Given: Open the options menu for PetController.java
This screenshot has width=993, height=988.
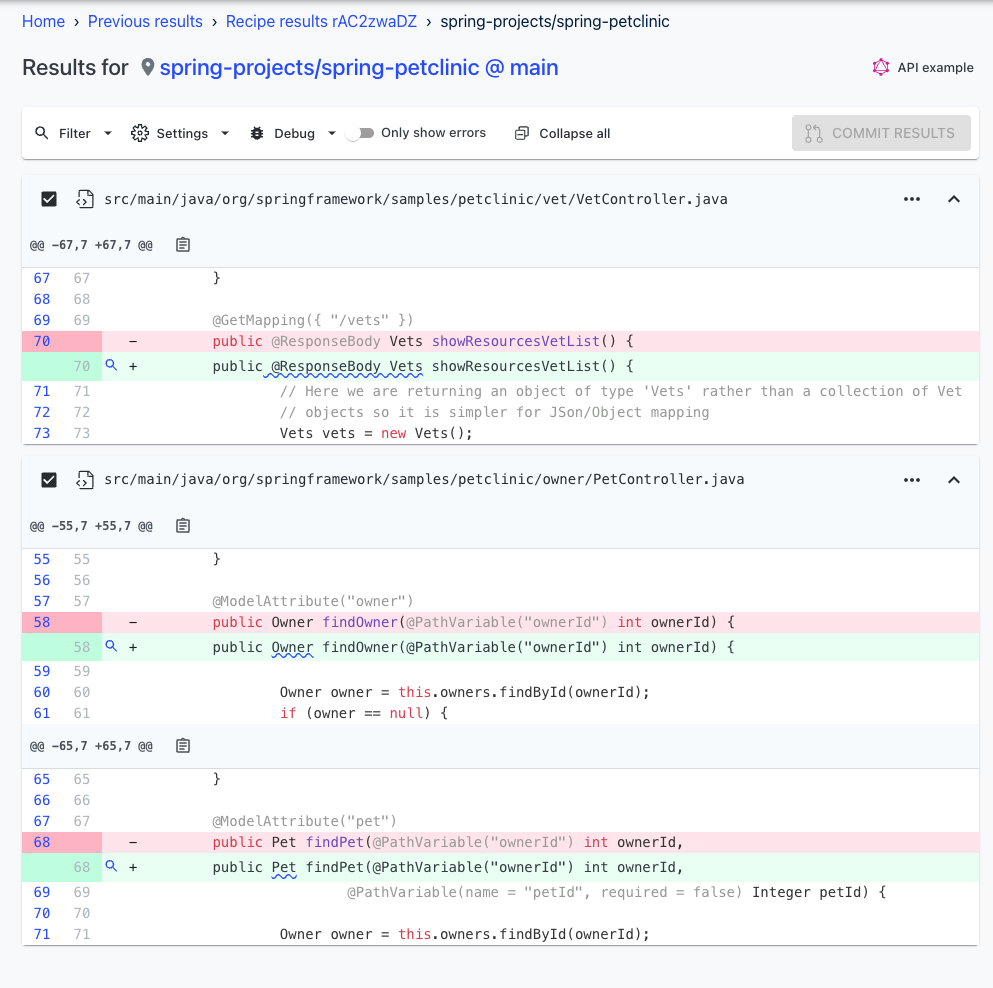Looking at the screenshot, I should coord(911,480).
